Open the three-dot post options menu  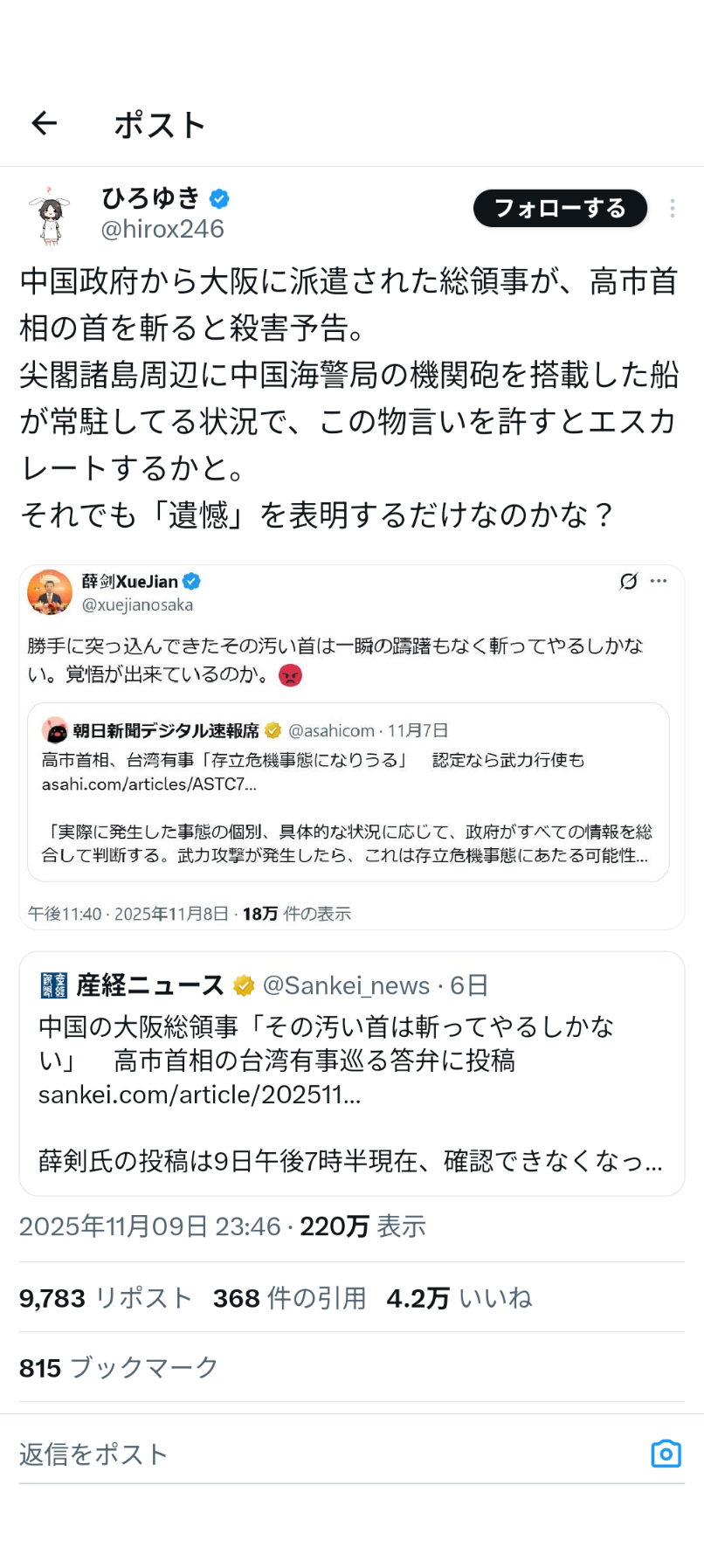coord(672,209)
